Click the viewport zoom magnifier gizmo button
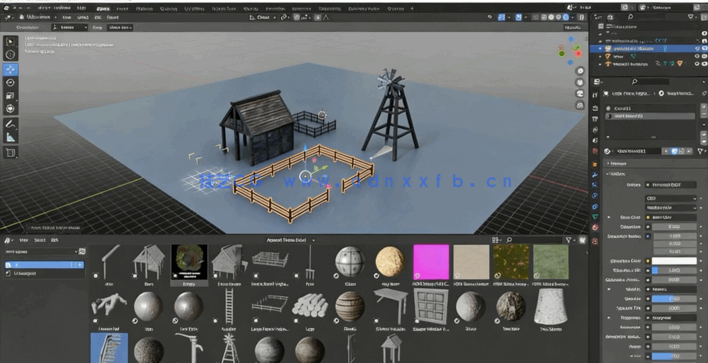 point(580,71)
